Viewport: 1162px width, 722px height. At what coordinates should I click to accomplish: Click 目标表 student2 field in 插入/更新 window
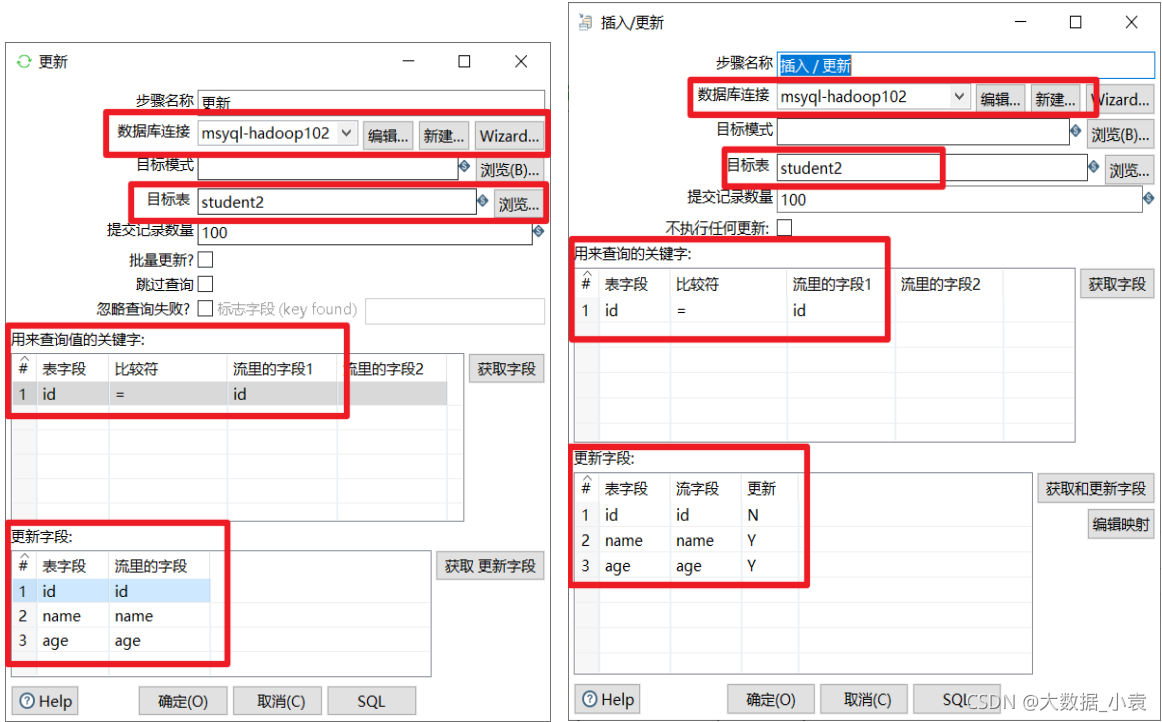(932, 168)
